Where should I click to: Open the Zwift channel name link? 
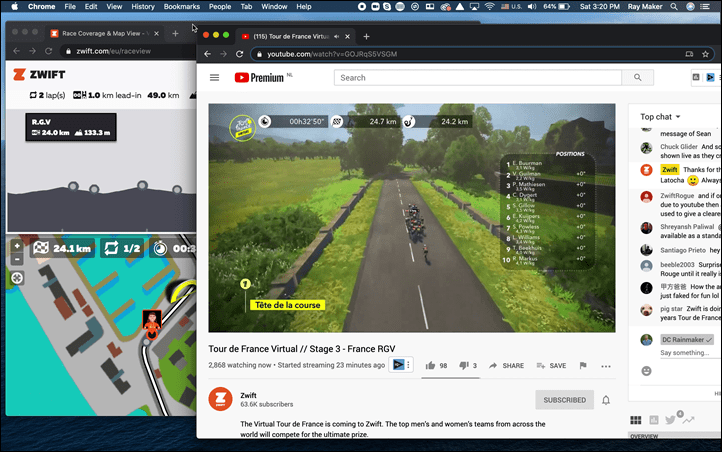[x=248, y=395]
